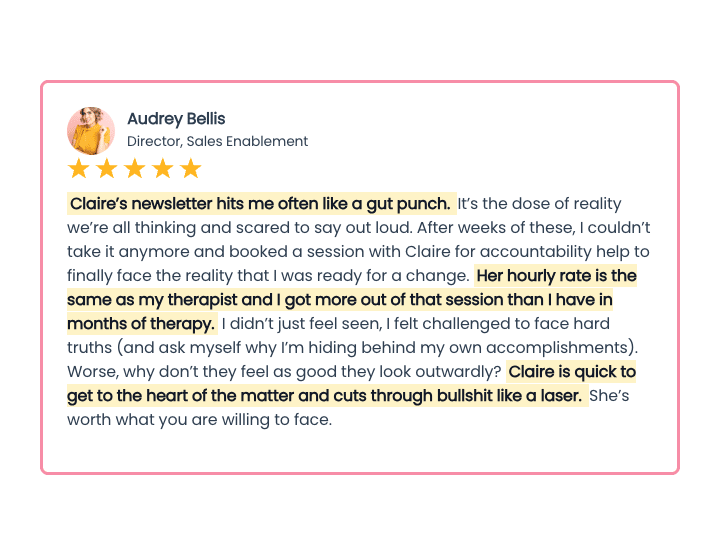Click the highlighted "Her hourly rate" phrase
Screen dimensions: 720x555
556,276
